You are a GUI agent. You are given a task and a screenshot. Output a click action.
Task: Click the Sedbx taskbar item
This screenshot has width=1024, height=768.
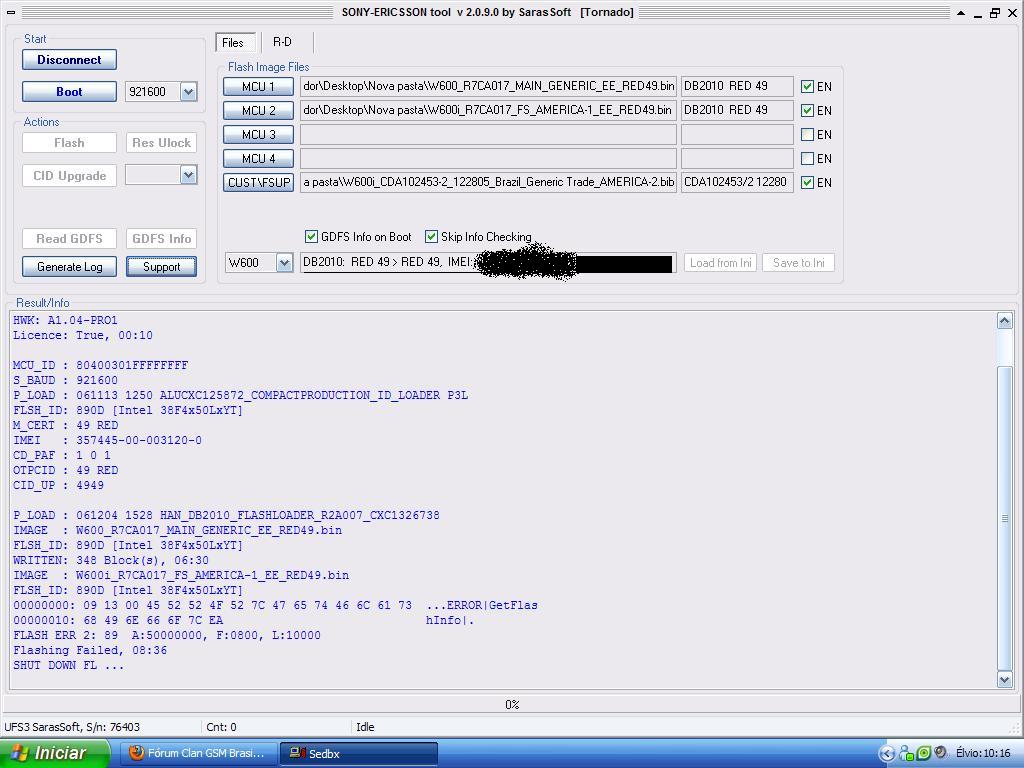point(358,753)
